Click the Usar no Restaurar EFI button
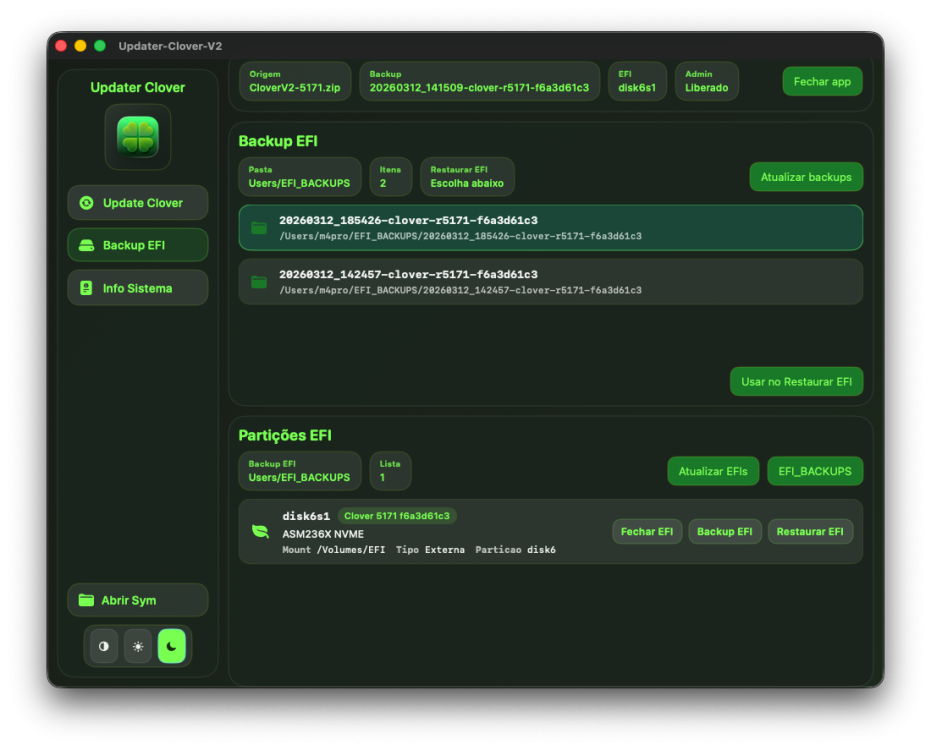This screenshot has height=750, width=931. click(796, 381)
